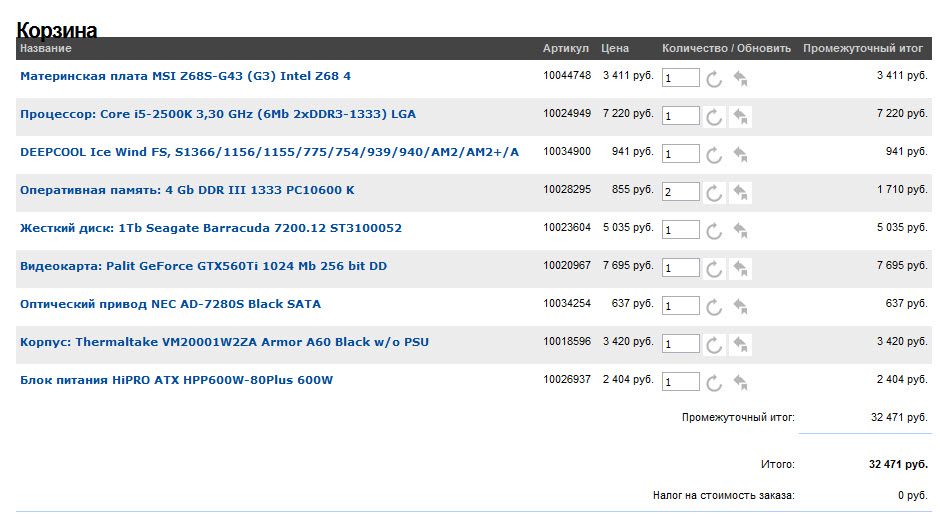This screenshot has width=940, height=520.
Task: Remove HiPRO 600W power supply from cart
Action: click(x=740, y=383)
